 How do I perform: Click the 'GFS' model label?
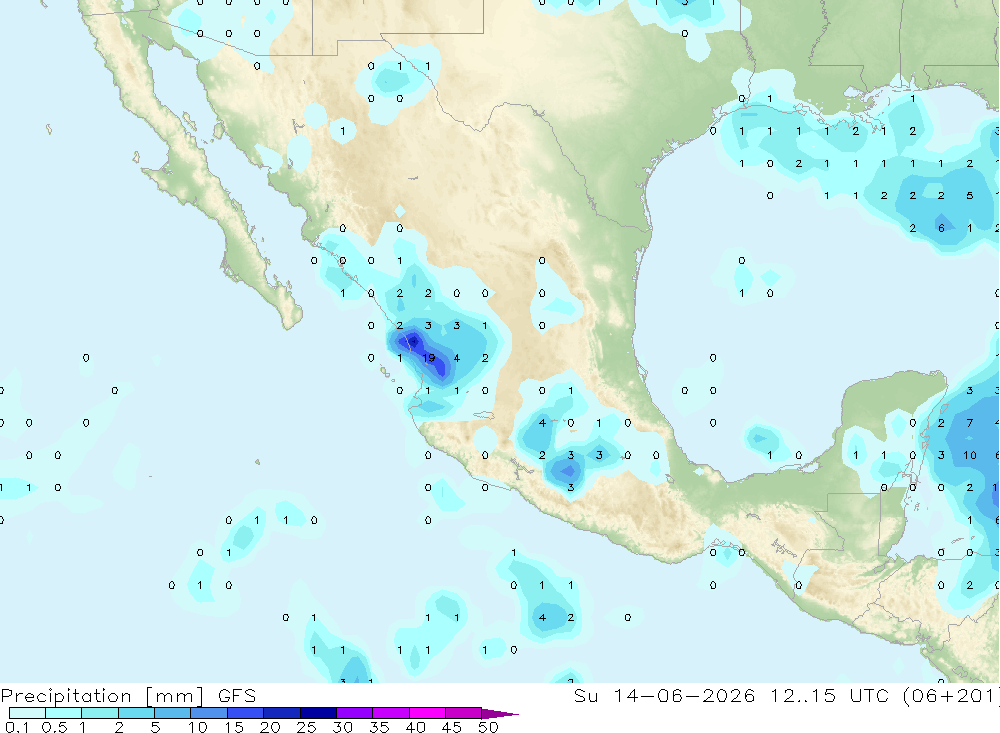tap(237, 695)
